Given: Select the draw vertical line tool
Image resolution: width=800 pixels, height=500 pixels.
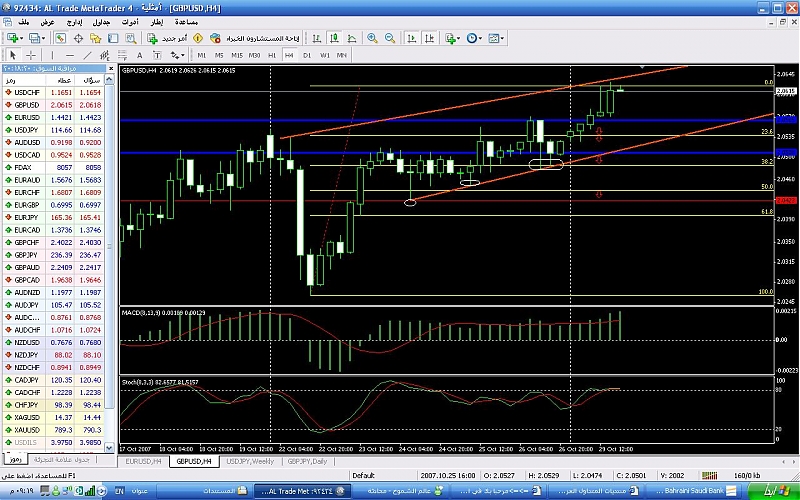Looking at the screenshot, I should pos(52,55).
